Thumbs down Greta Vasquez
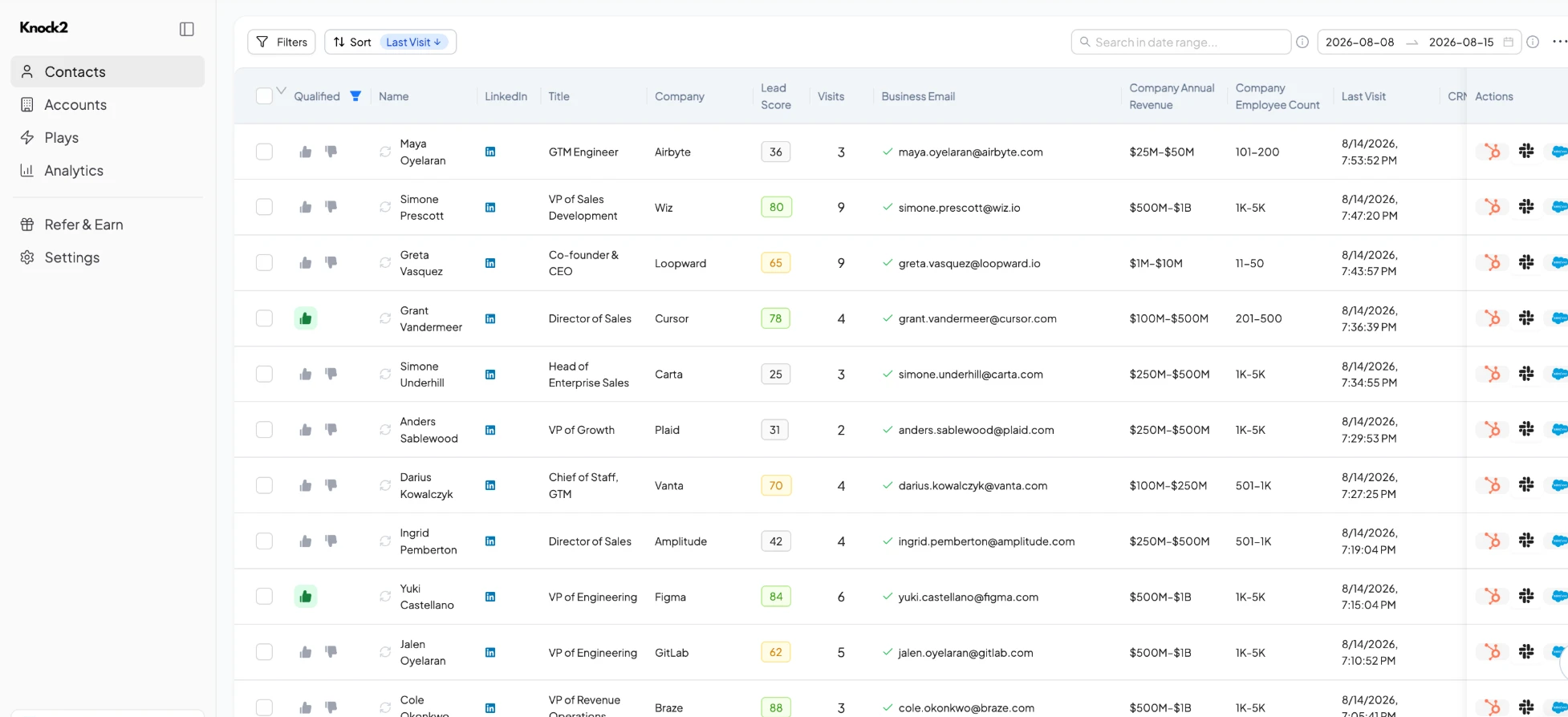 coord(331,262)
